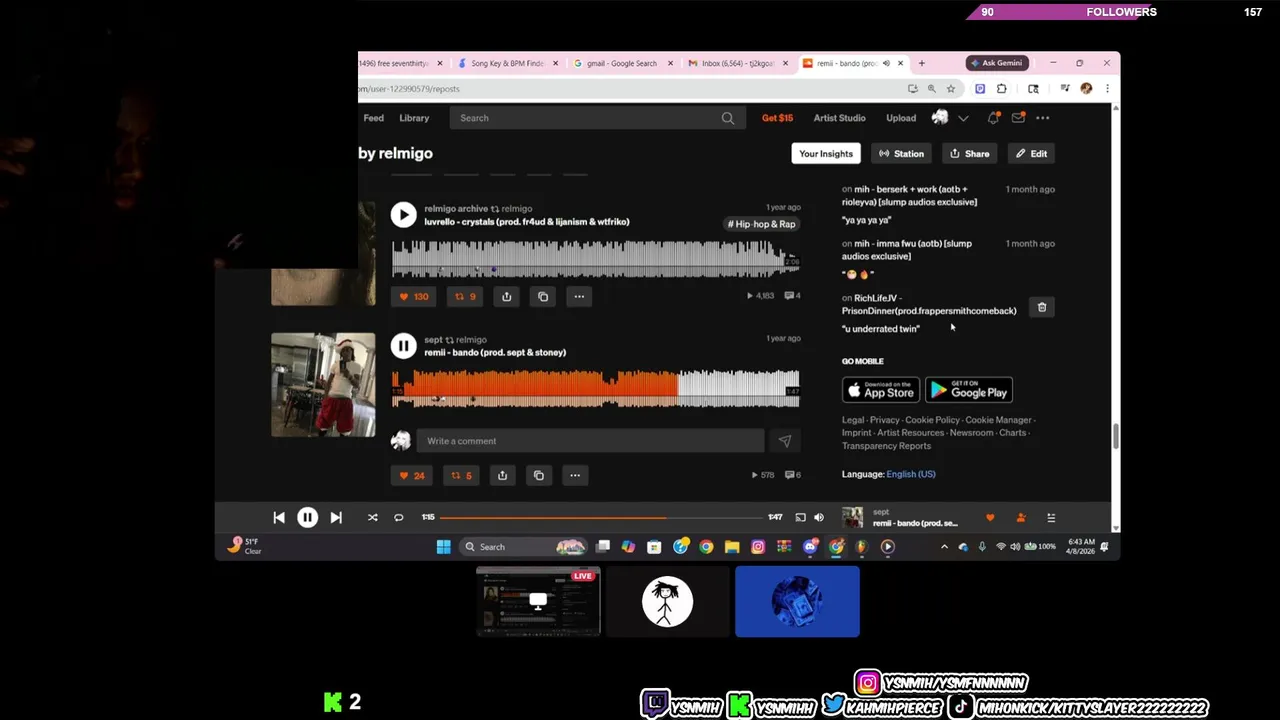Mute the player volume speaker icon
This screenshot has height=720, width=1280.
(819, 517)
